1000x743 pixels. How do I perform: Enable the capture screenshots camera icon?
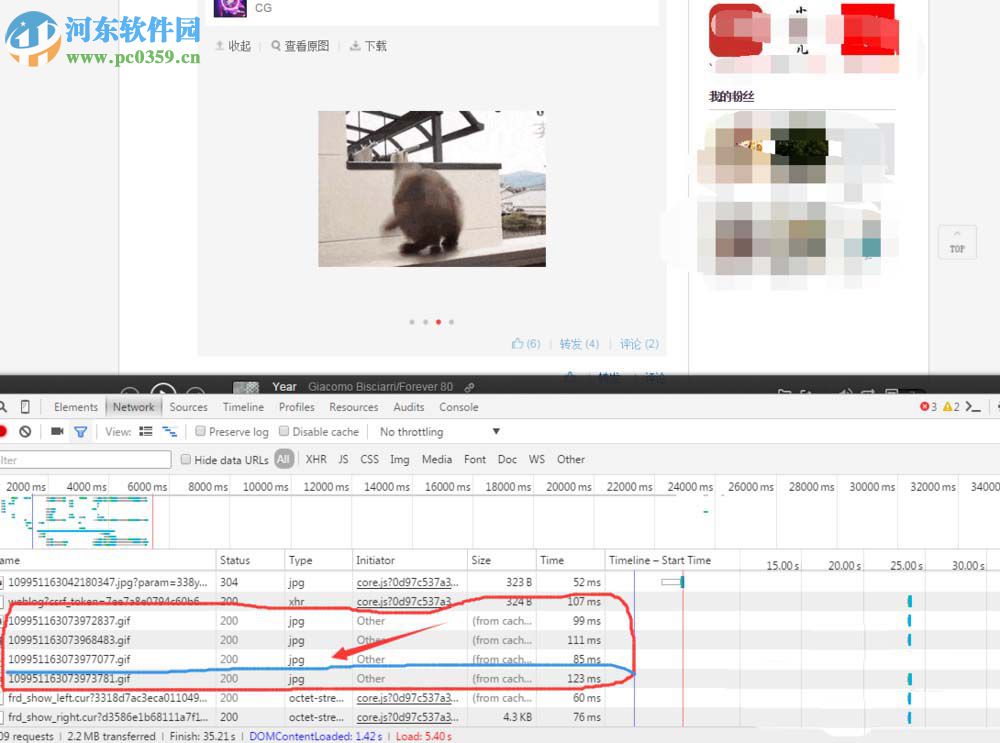pos(57,431)
